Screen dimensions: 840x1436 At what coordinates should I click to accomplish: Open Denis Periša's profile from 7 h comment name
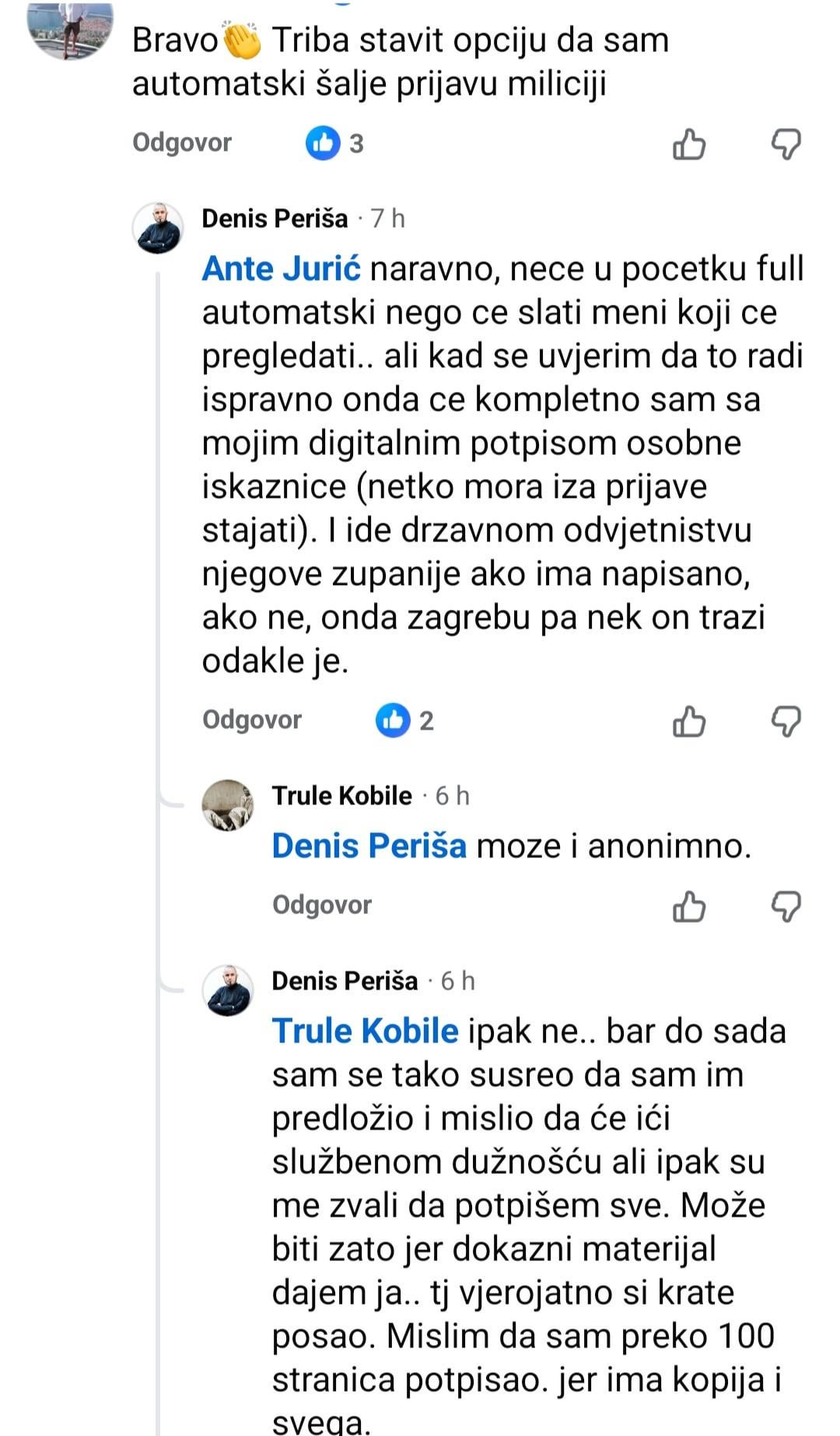[275, 219]
